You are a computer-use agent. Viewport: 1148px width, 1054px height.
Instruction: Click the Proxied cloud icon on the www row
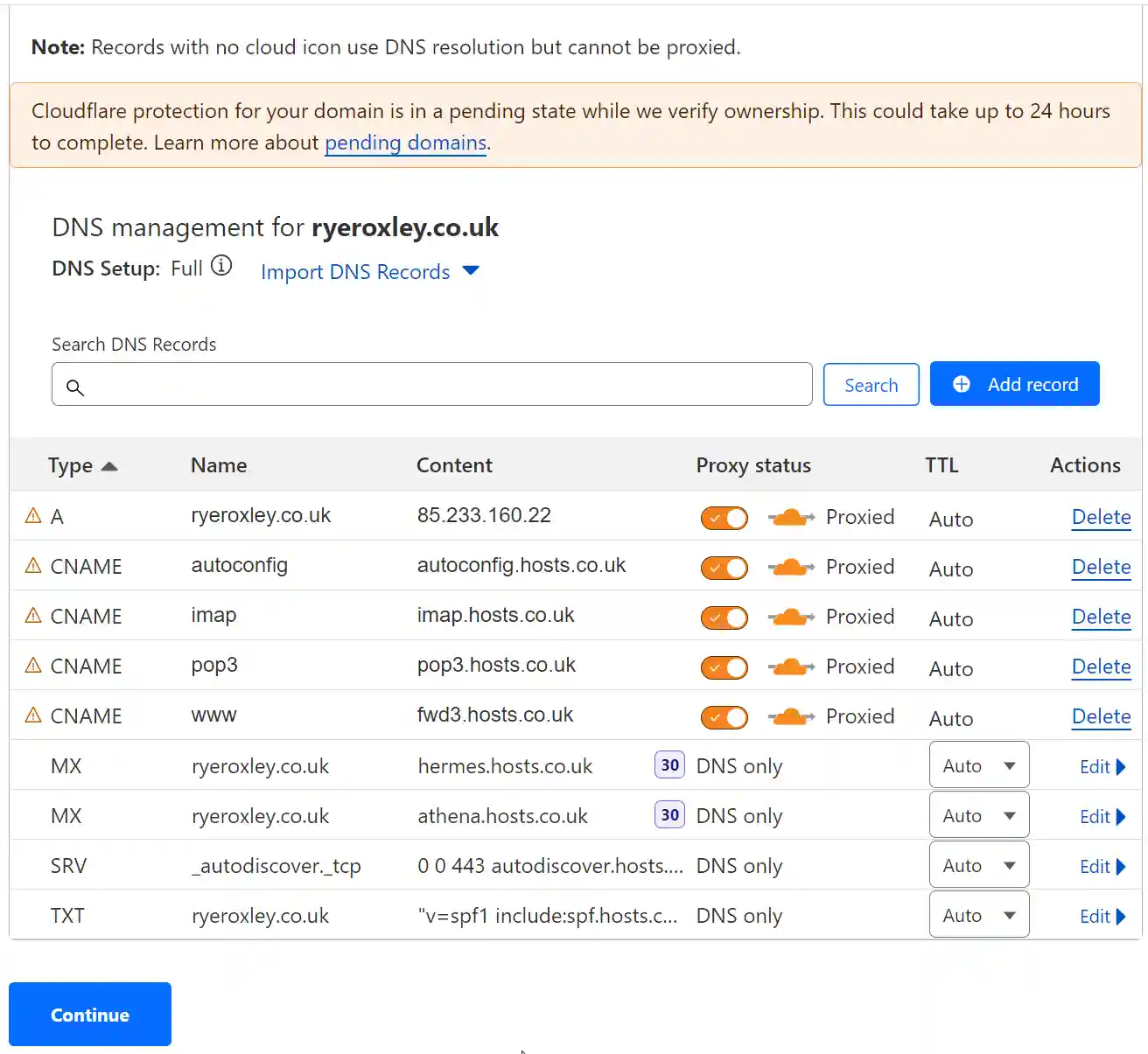click(x=790, y=716)
